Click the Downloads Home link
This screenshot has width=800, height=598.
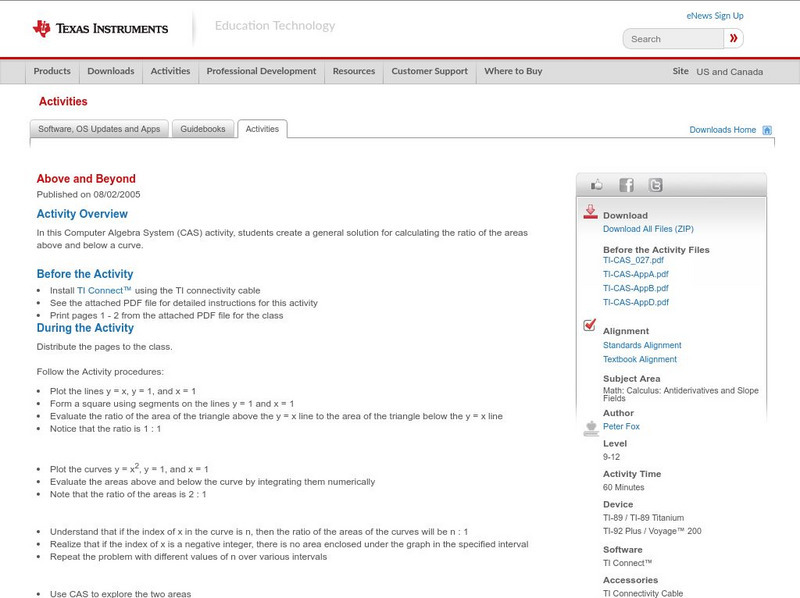[722, 130]
